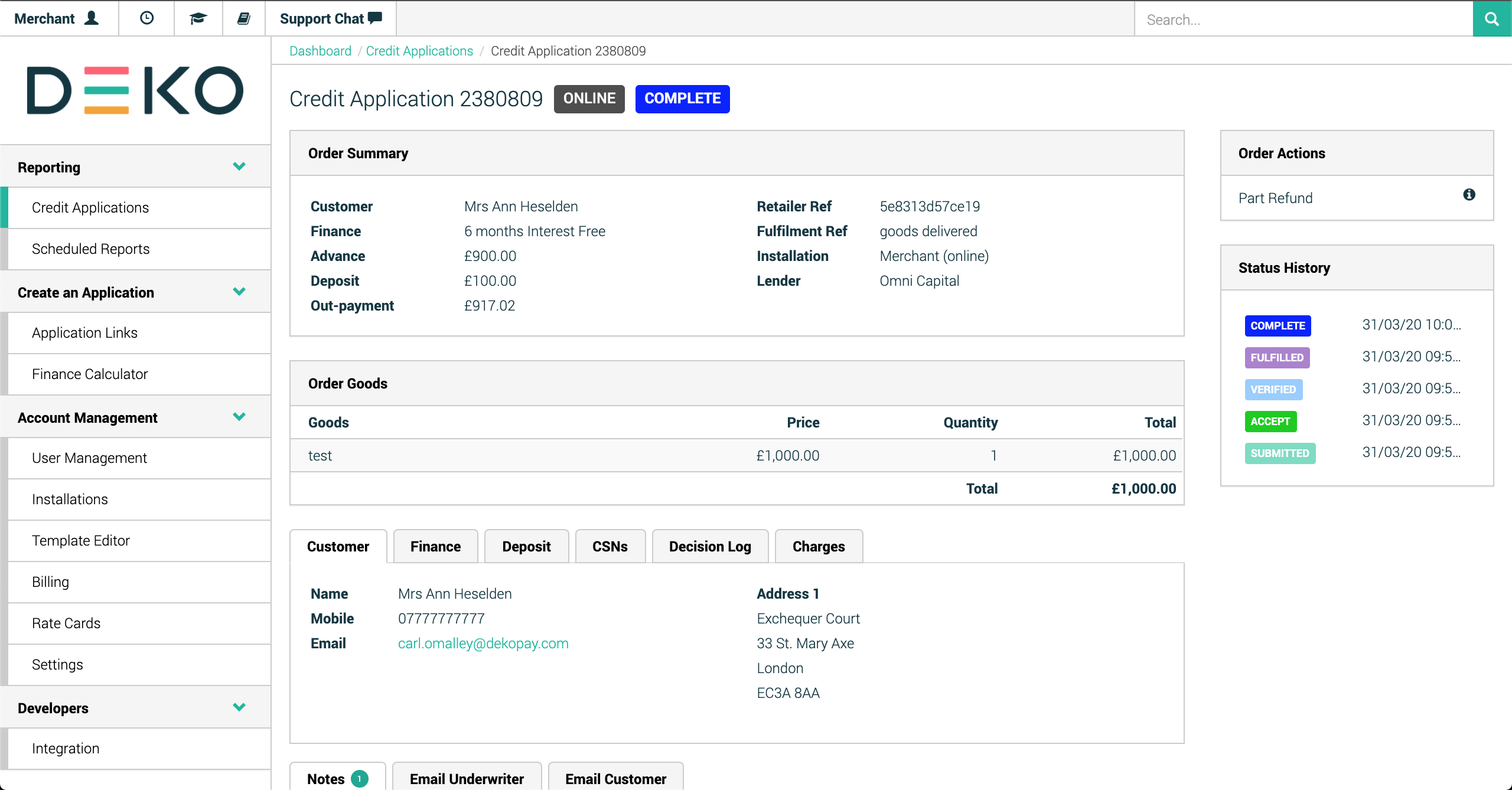
Task: Click the book documentation icon
Action: [x=243, y=18]
